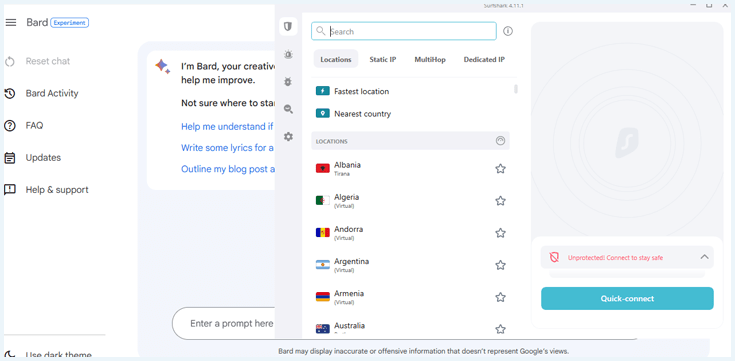Screen dimensions: 735x361
Task: Click the Argentina flag icon
Action: click(322, 265)
